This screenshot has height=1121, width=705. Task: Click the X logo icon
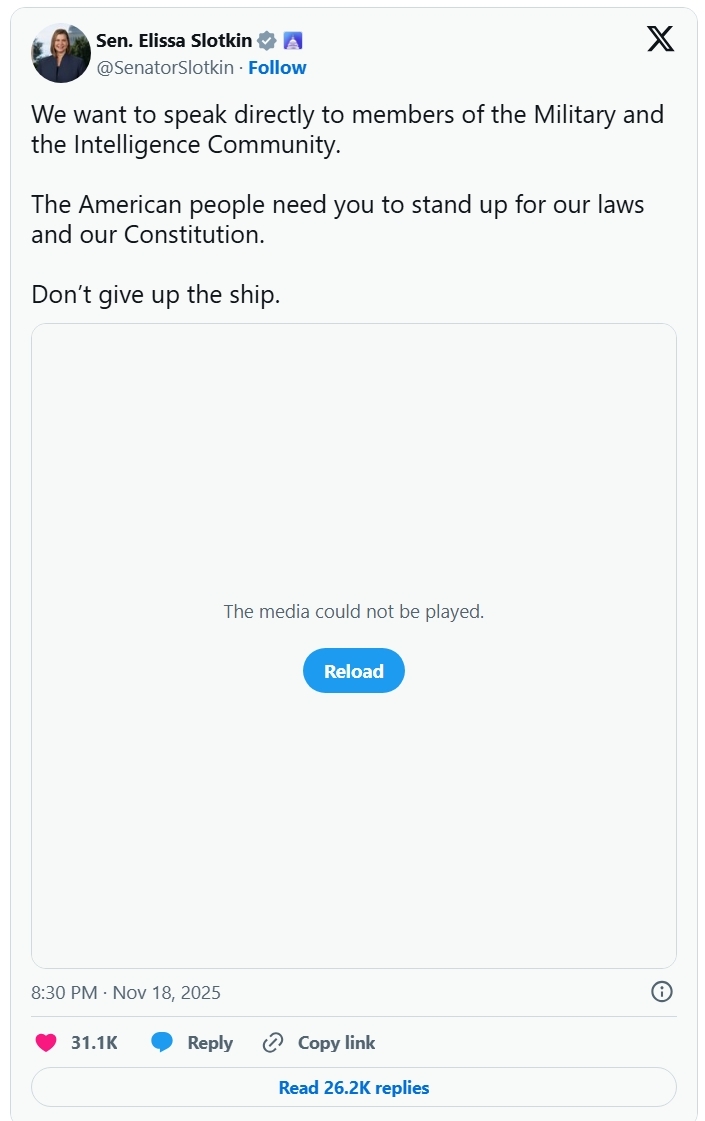point(661,39)
